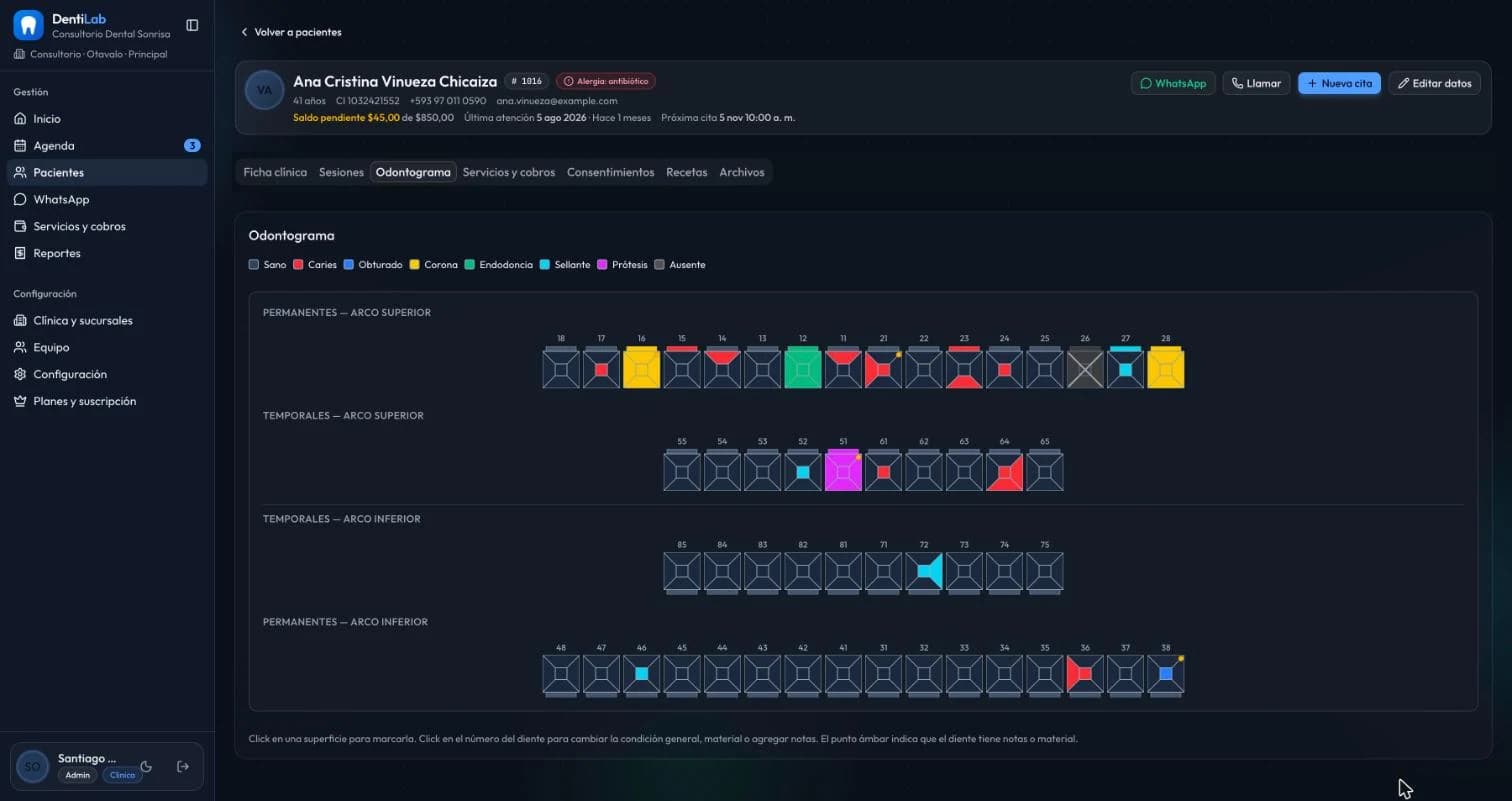
Task: Switch to the Sesiones tab
Action: pos(341,172)
